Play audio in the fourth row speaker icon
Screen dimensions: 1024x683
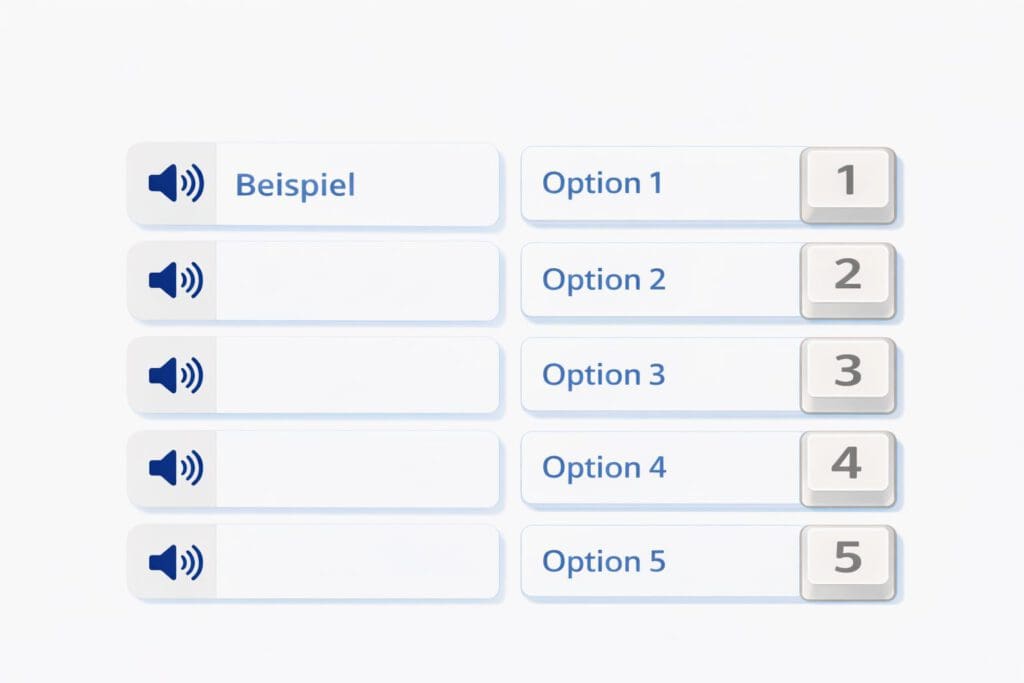point(176,468)
